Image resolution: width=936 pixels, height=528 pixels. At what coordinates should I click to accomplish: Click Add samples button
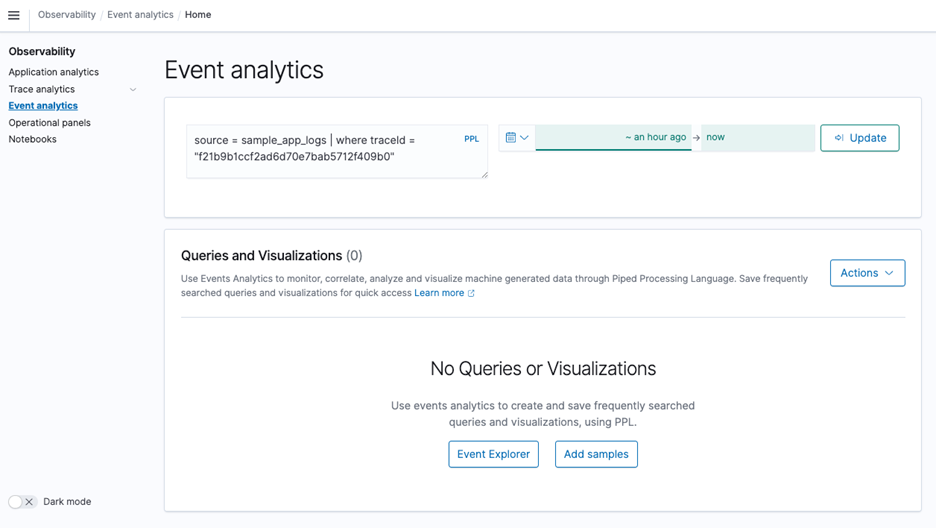(596, 454)
